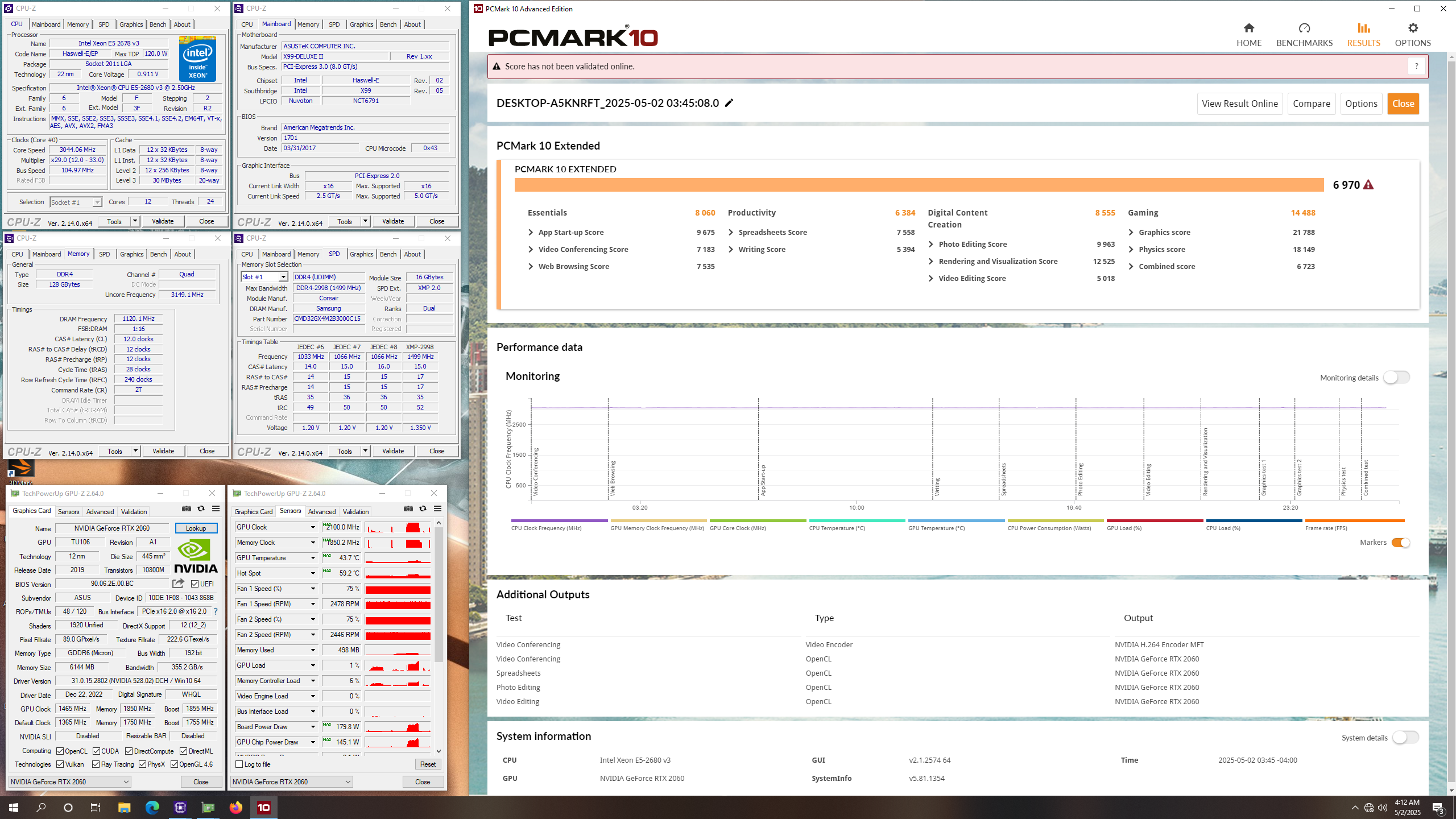Open the RESULTS bar chart icon
This screenshot has width=1456, height=819.
pos(1363,28)
